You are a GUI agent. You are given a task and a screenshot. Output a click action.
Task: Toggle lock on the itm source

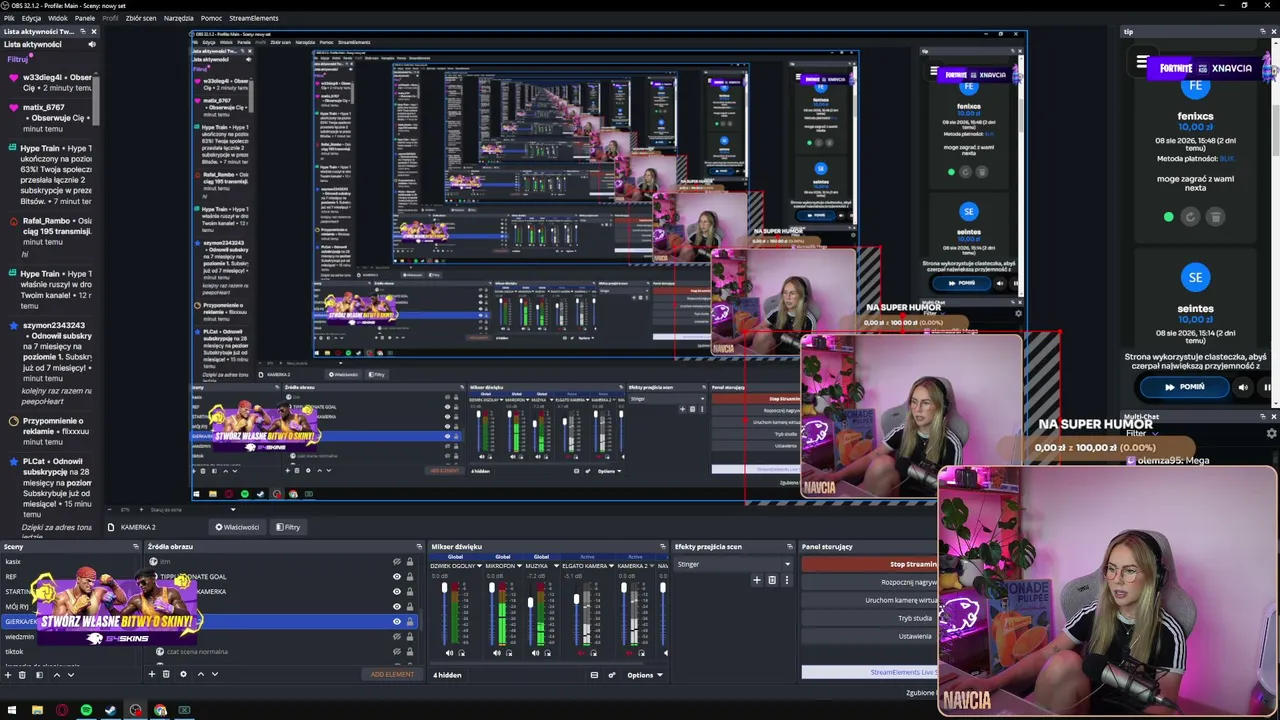coord(410,562)
